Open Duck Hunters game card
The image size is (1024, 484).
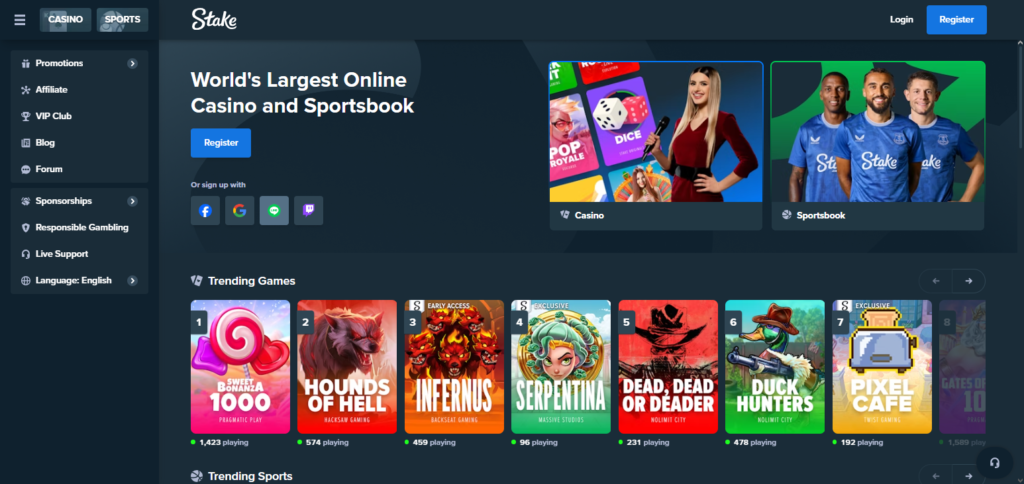click(x=775, y=367)
